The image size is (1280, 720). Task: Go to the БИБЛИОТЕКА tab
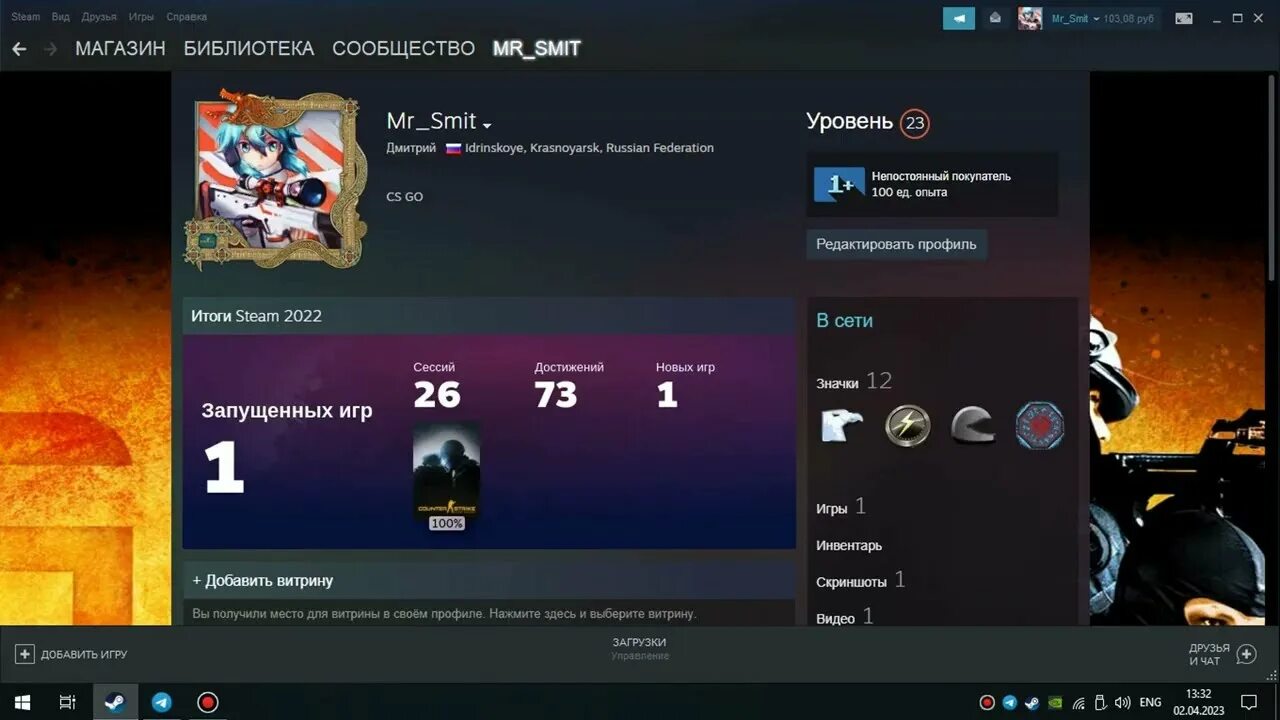coord(249,48)
